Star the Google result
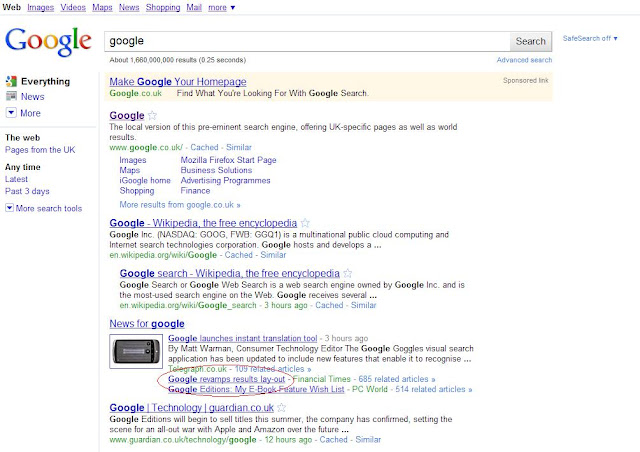Image resolution: width=640 pixels, height=452 pixels. pos(152,115)
